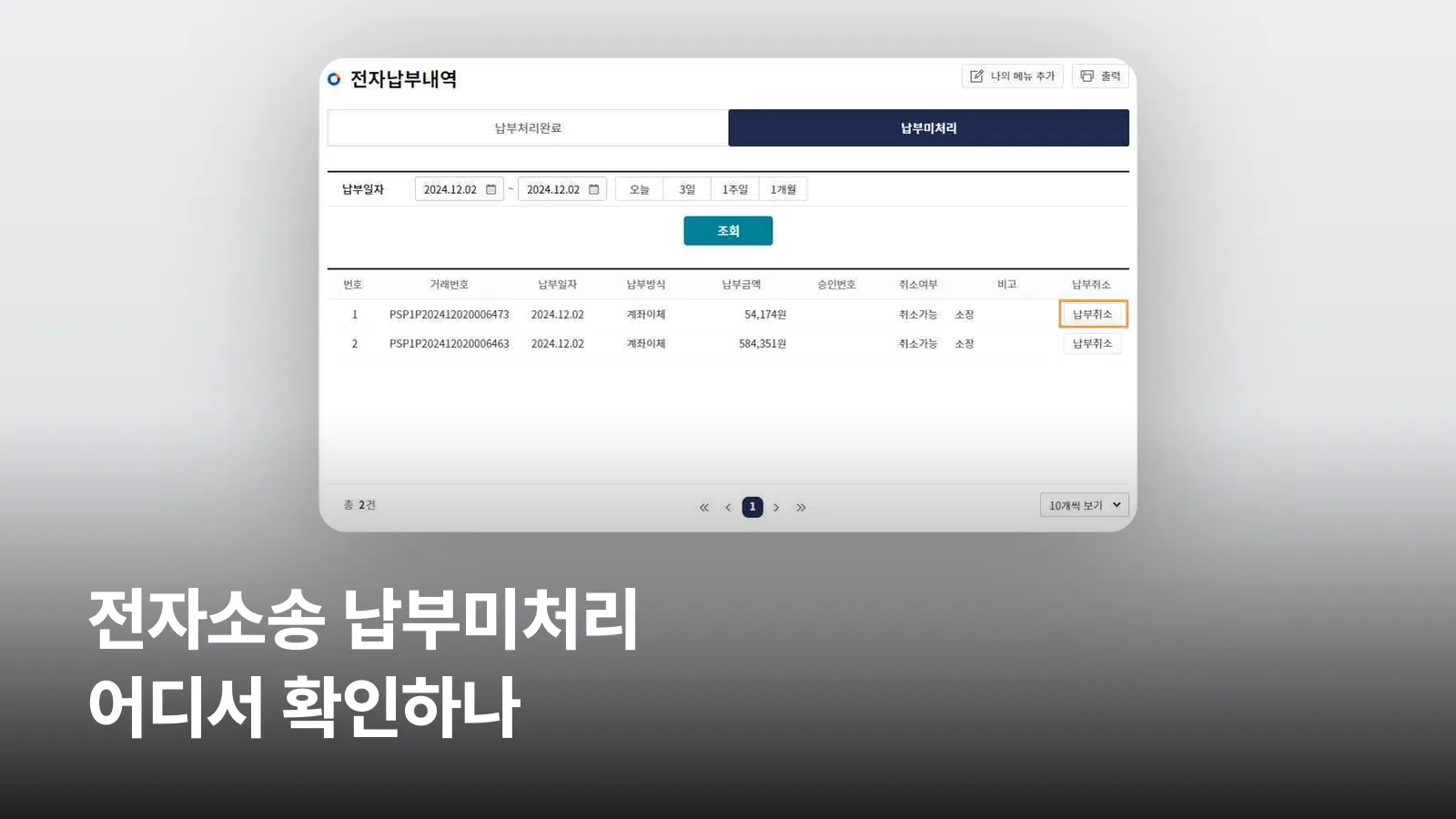Click the 납부방식 column header
This screenshot has height=819, width=1456.
[x=646, y=285]
